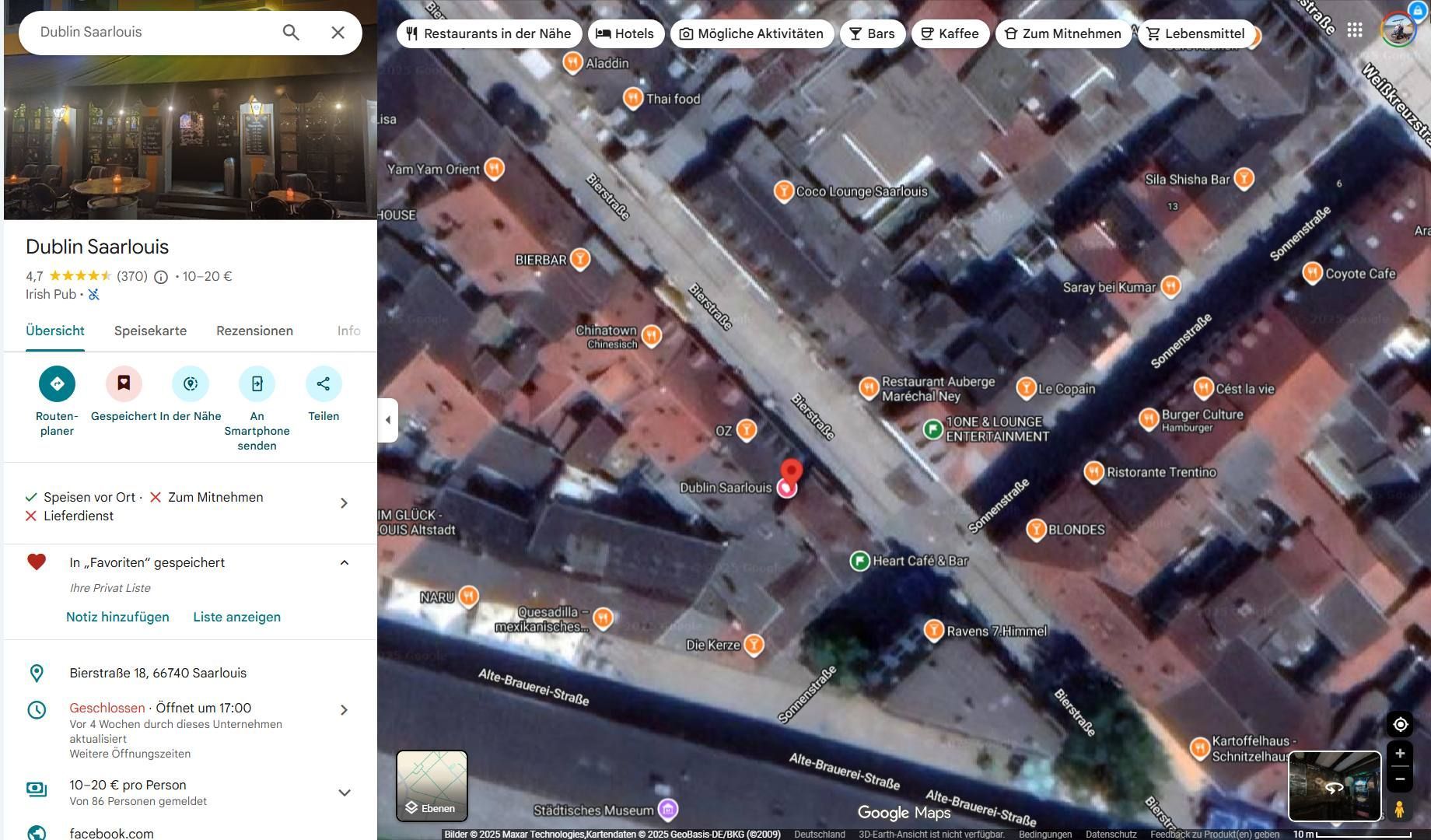
Task: Center map on my location
Action: click(x=1400, y=724)
